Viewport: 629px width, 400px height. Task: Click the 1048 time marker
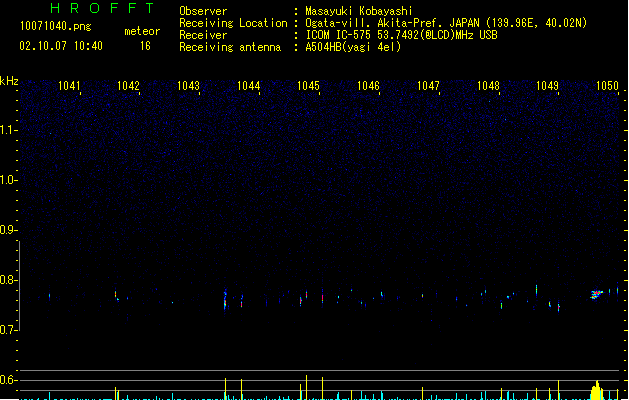(x=488, y=86)
